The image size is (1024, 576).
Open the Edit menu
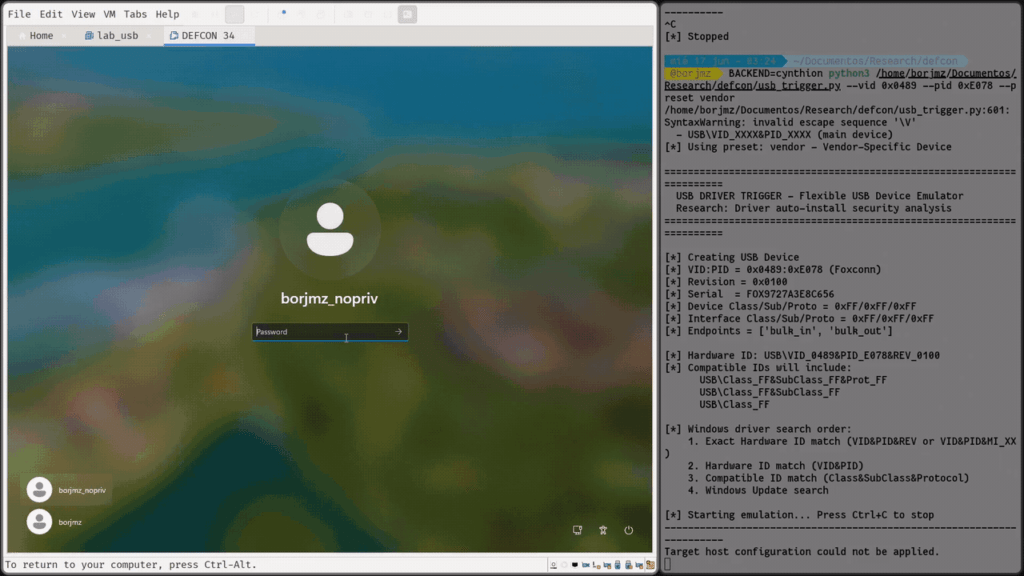[50, 14]
